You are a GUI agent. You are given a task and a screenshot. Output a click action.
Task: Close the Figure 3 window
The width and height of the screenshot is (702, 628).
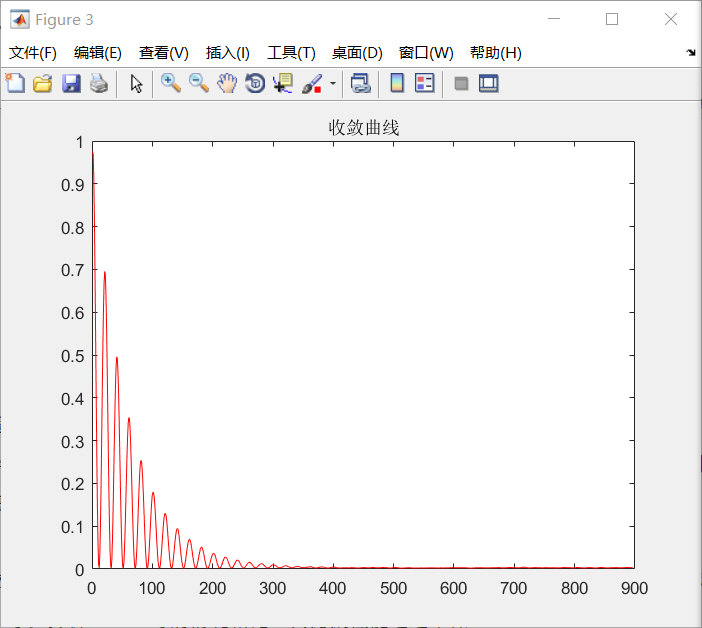(671, 19)
